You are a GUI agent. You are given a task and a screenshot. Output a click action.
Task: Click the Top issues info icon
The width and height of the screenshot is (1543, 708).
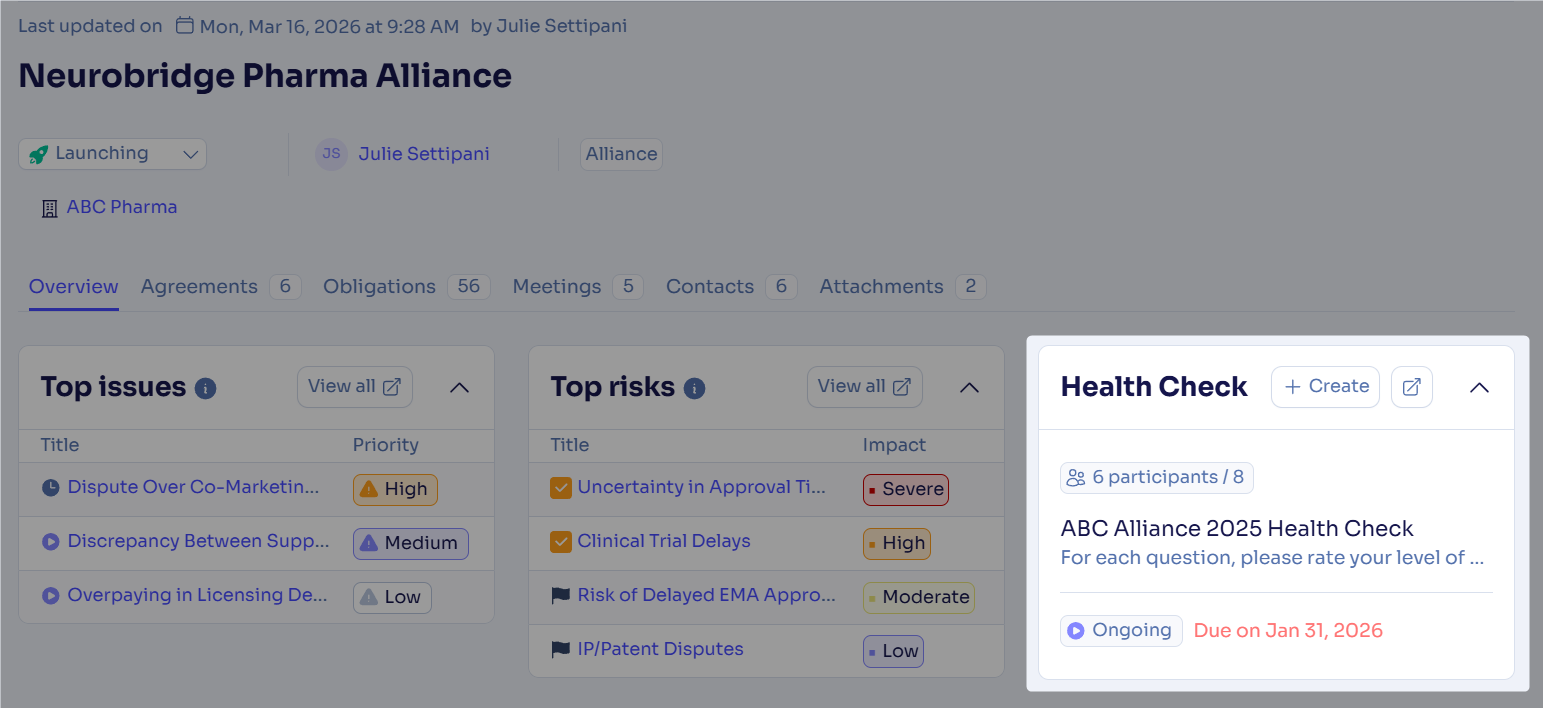[206, 388]
